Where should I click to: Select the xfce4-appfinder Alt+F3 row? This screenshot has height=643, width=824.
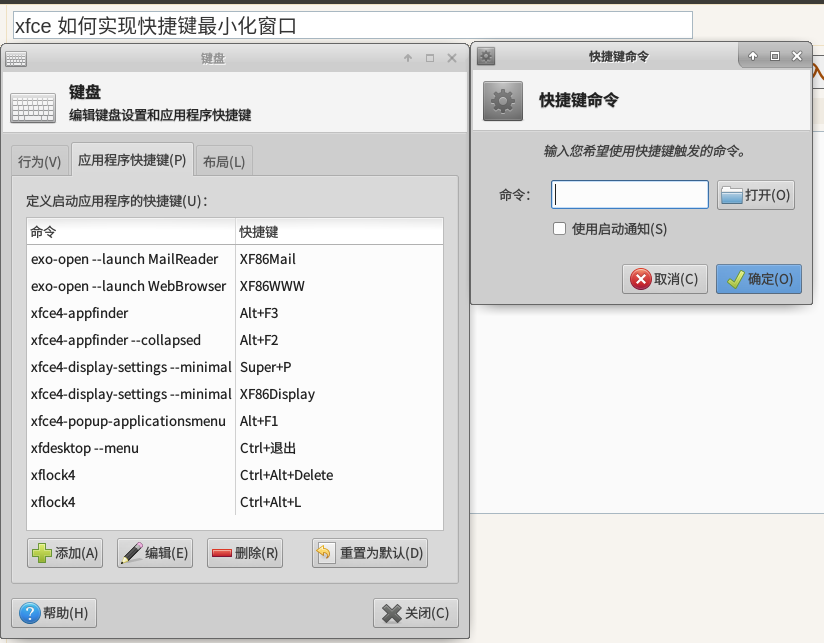235,314
